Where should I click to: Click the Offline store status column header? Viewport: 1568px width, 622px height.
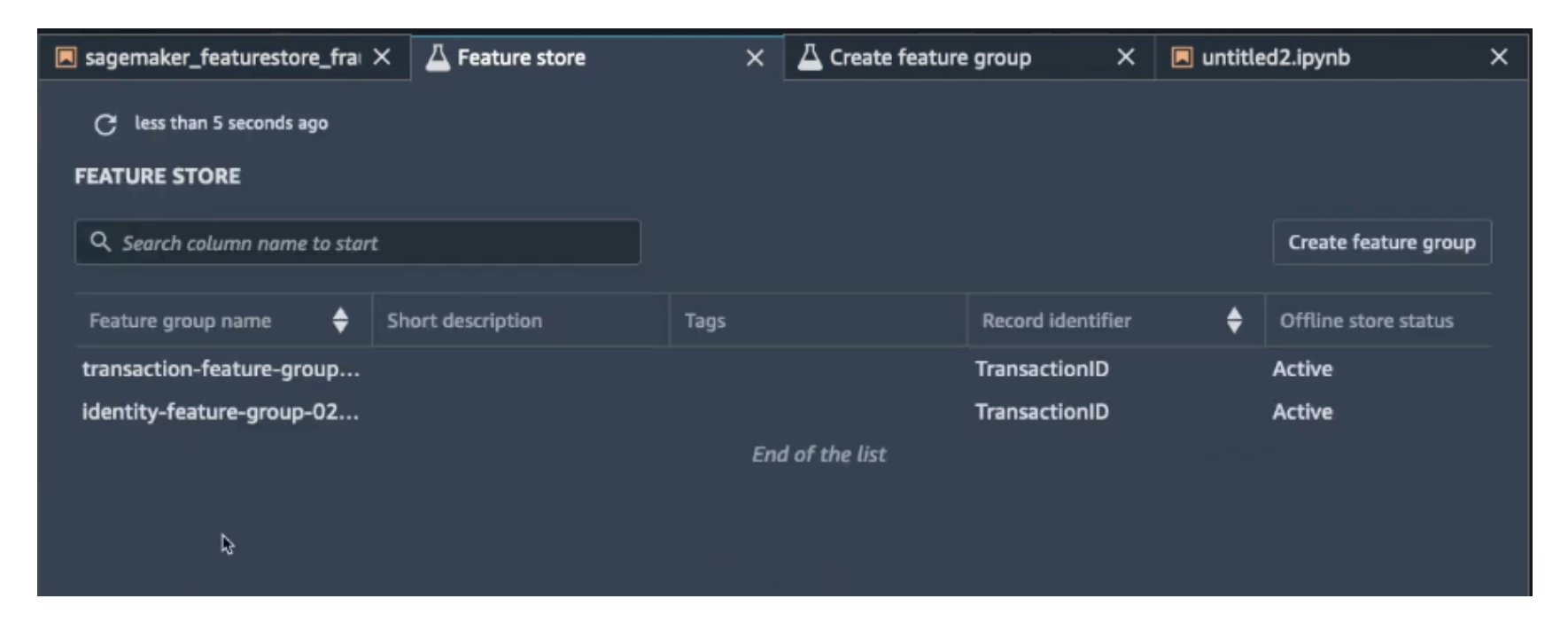tap(1366, 321)
